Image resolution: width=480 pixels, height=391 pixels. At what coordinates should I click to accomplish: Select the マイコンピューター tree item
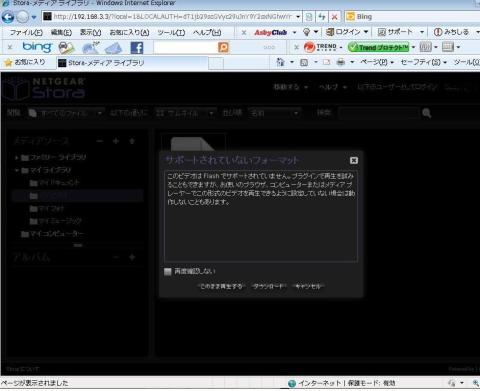pyautogui.click(x=52, y=234)
